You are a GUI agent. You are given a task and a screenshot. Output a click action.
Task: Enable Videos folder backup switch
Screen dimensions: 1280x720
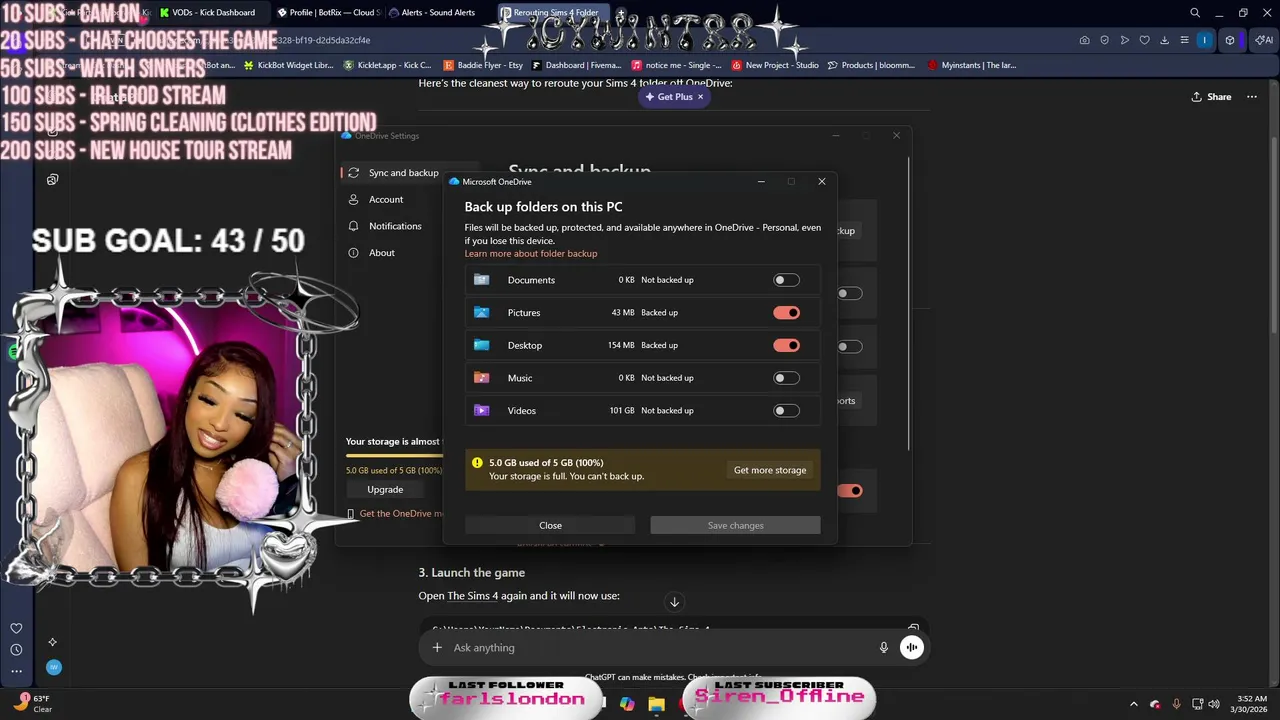point(786,411)
